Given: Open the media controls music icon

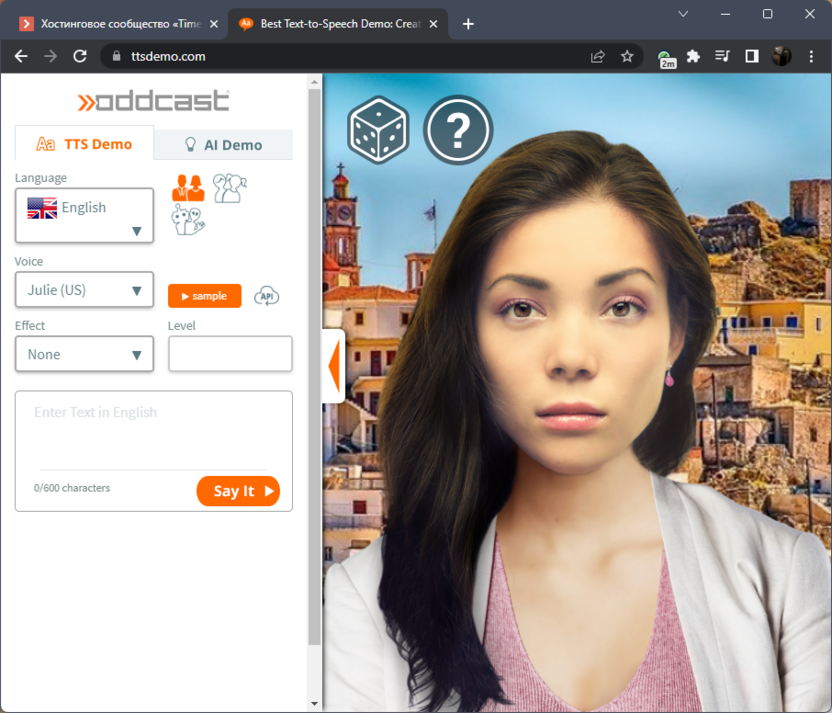Looking at the screenshot, I should click(x=722, y=56).
